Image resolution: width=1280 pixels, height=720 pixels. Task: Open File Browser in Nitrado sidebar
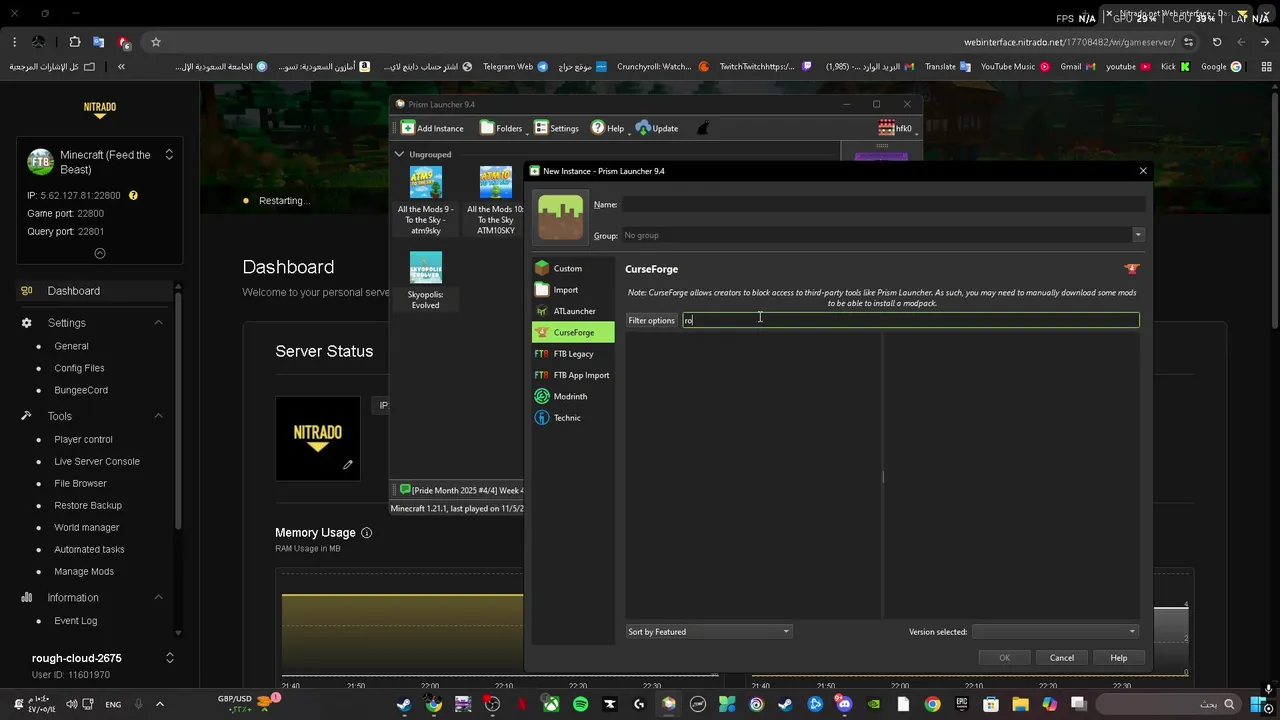click(x=80, y=483)
